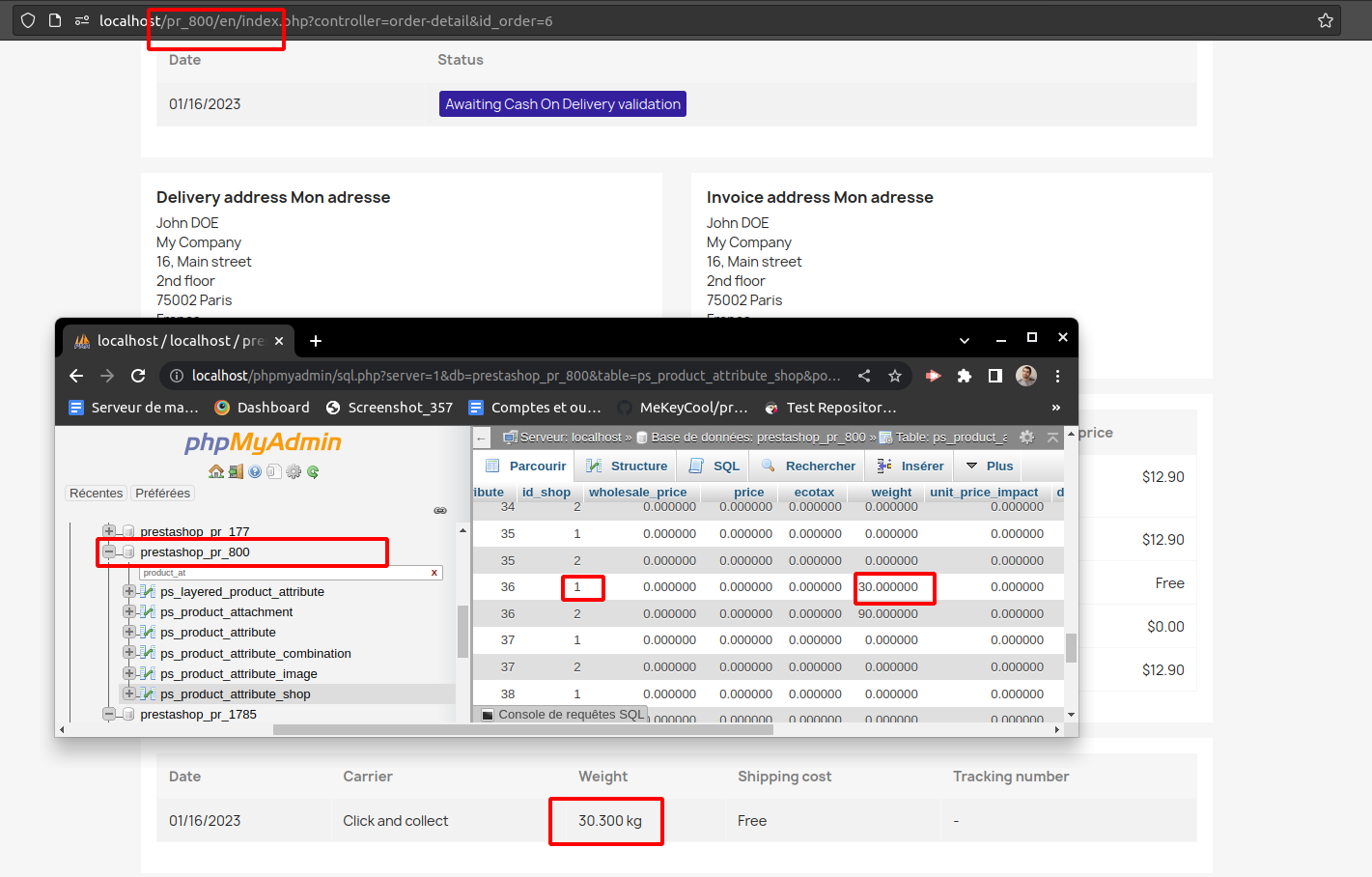Open phpMyAdmin help via question mark icon
Image resolution: width=1372 pixels, height=877 pixels.
tap(255, 471)
